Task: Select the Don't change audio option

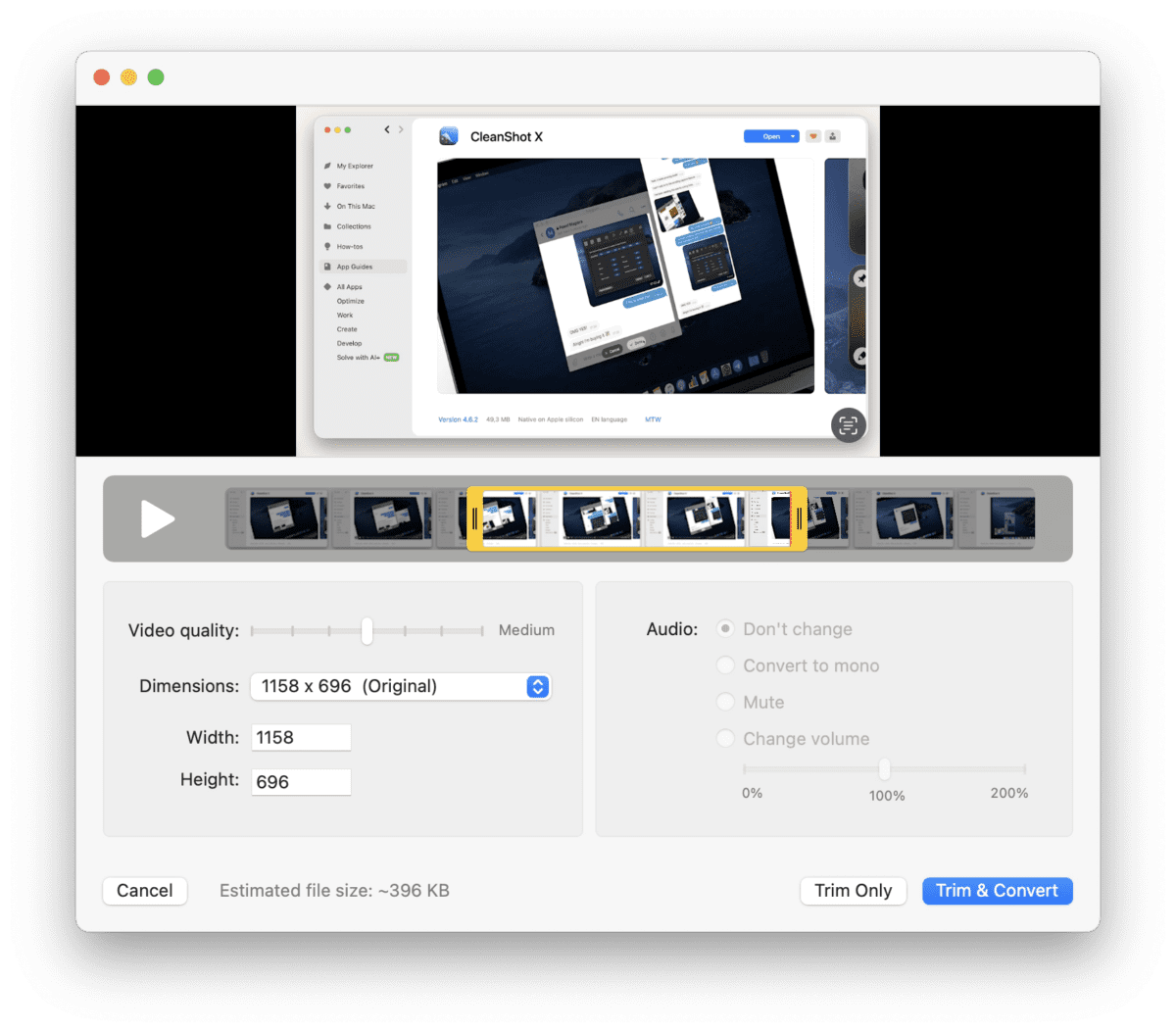Action: 725,628
